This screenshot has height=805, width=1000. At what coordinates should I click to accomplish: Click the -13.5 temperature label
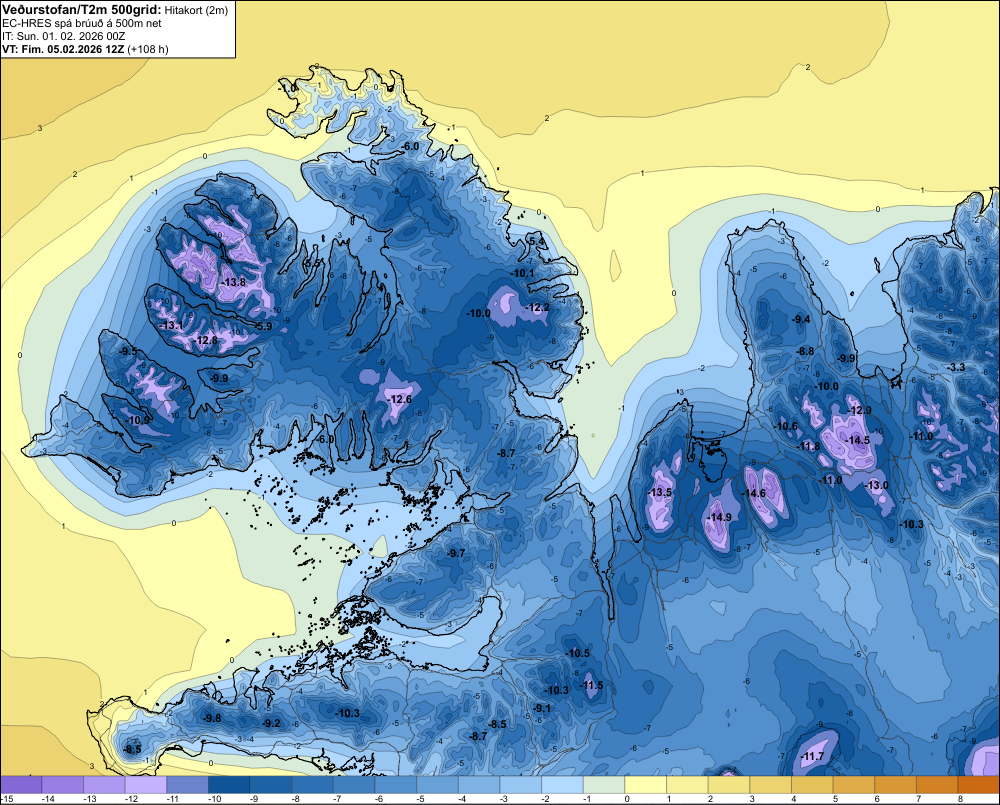660,492
